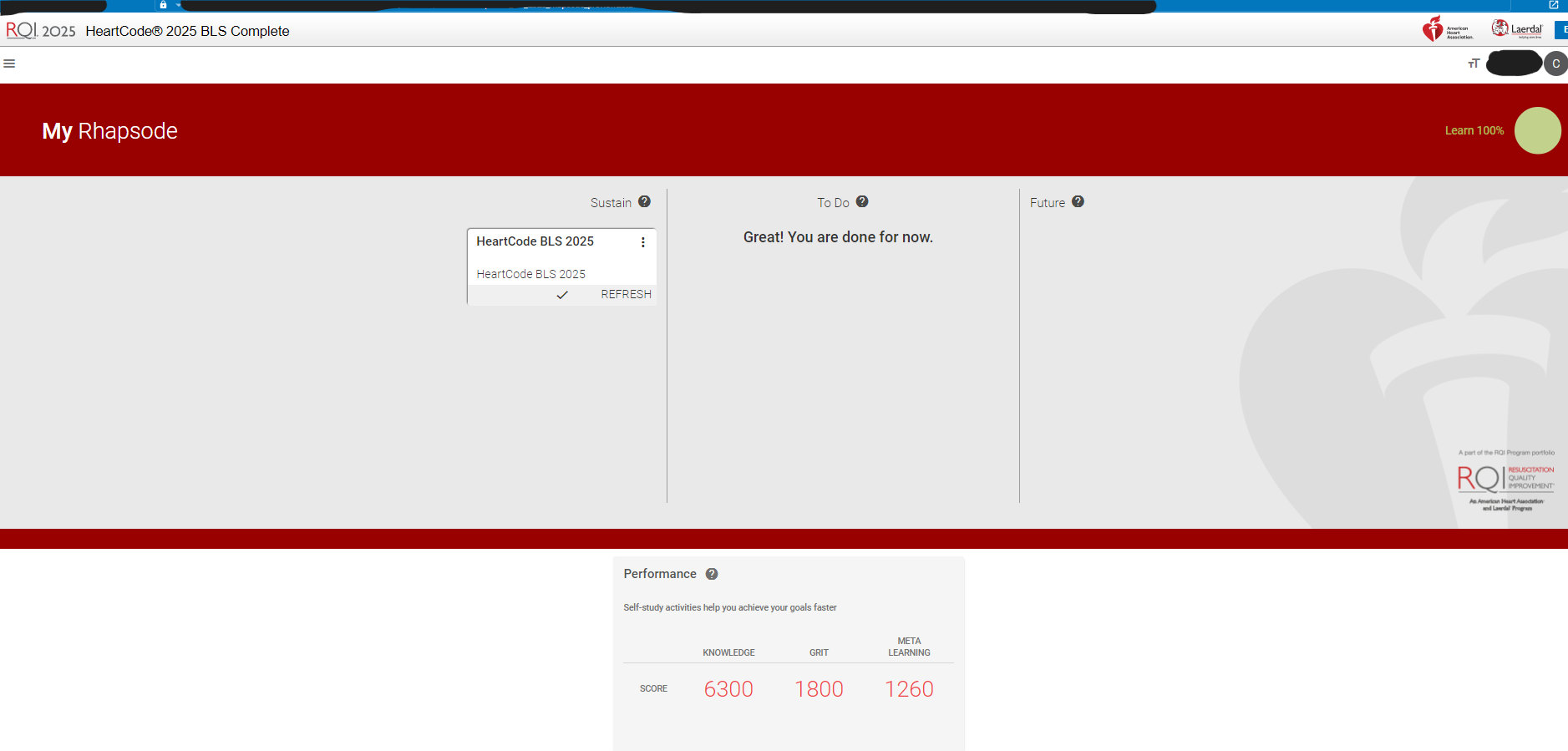Click the Grit score 1800

[x=819, y=689]
